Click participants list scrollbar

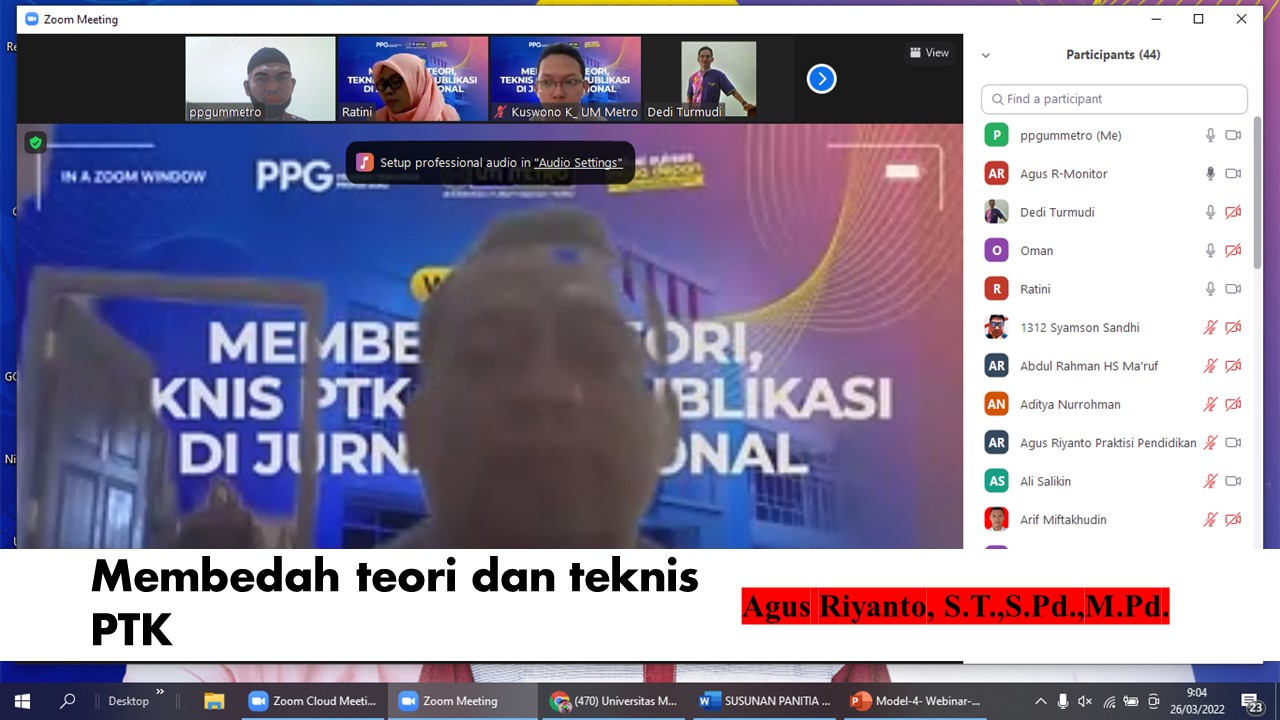tap(1257, 195)
